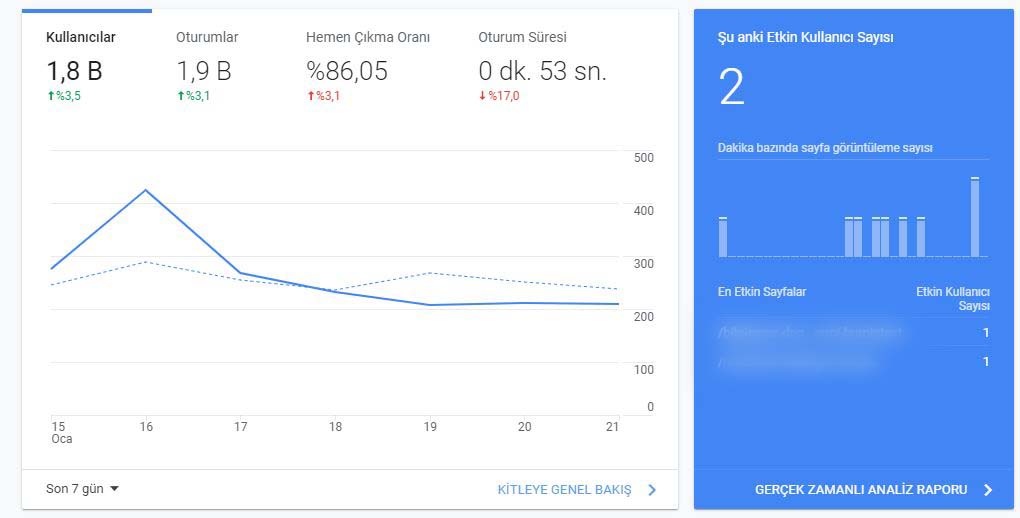The height and width of the screenshot is (518, 1020).
Task: Open the Son 7 gün dropdown
Action: click(x=82, y=489)
